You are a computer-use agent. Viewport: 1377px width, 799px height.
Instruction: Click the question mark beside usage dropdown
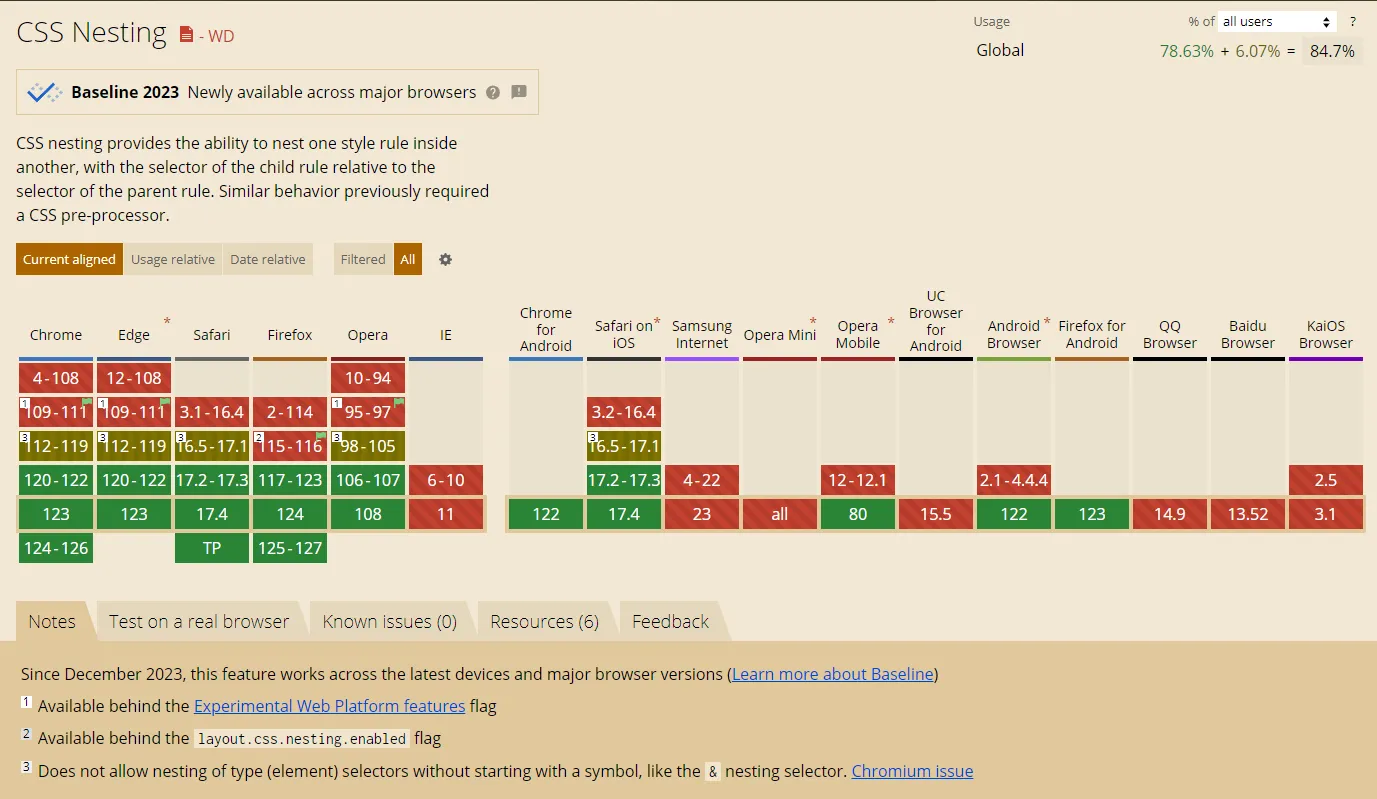1353,21
